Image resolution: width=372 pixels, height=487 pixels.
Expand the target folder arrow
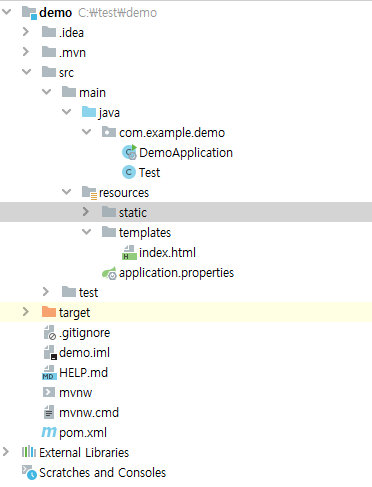click(26, 312)
